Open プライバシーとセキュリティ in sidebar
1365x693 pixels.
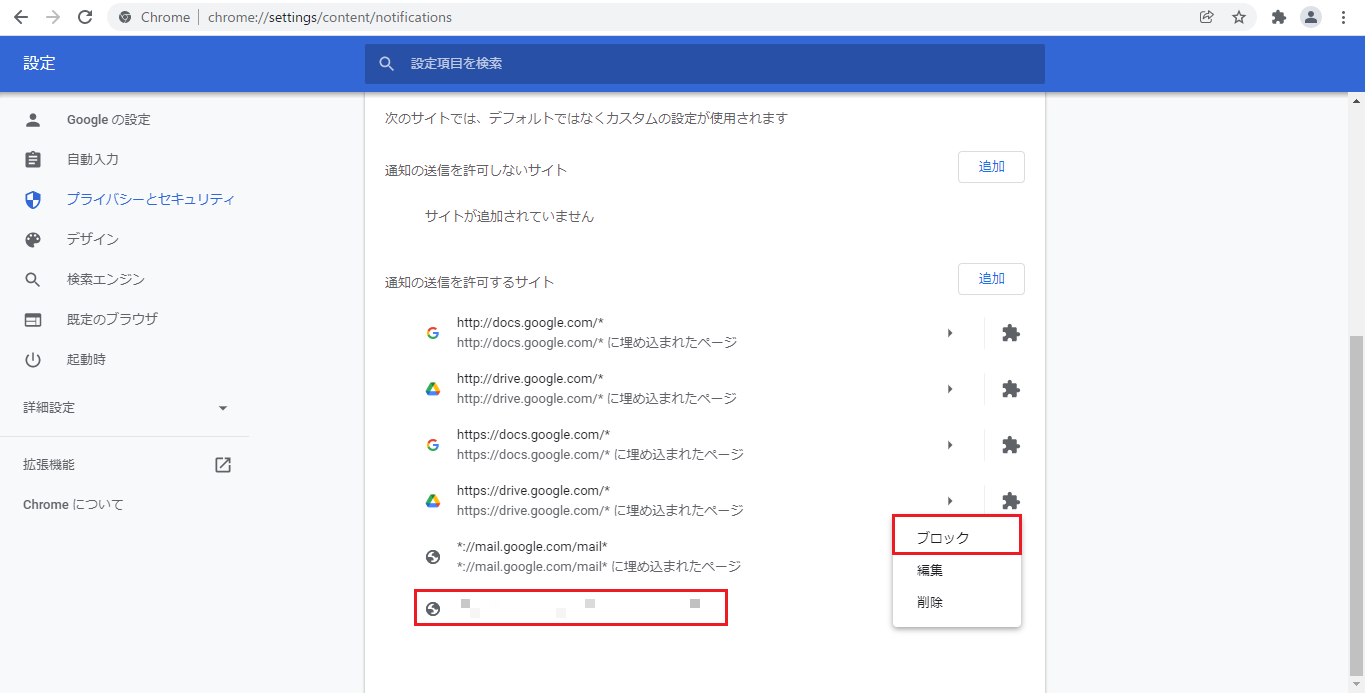150,199
